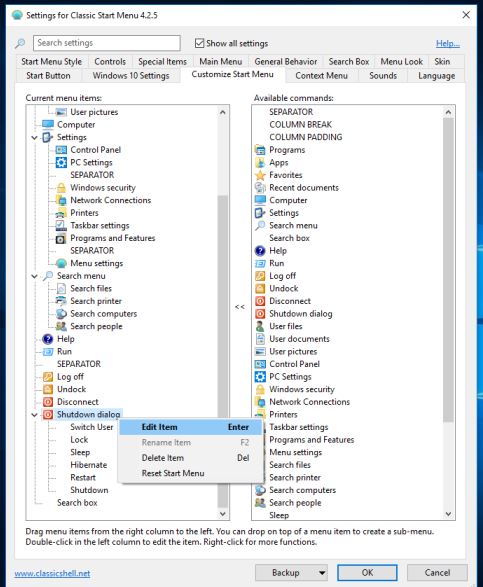The width and height of the screenshot is (483, 587).
Task: Click the Recent documents icon in available commands
Action: (x=260, y=188)
